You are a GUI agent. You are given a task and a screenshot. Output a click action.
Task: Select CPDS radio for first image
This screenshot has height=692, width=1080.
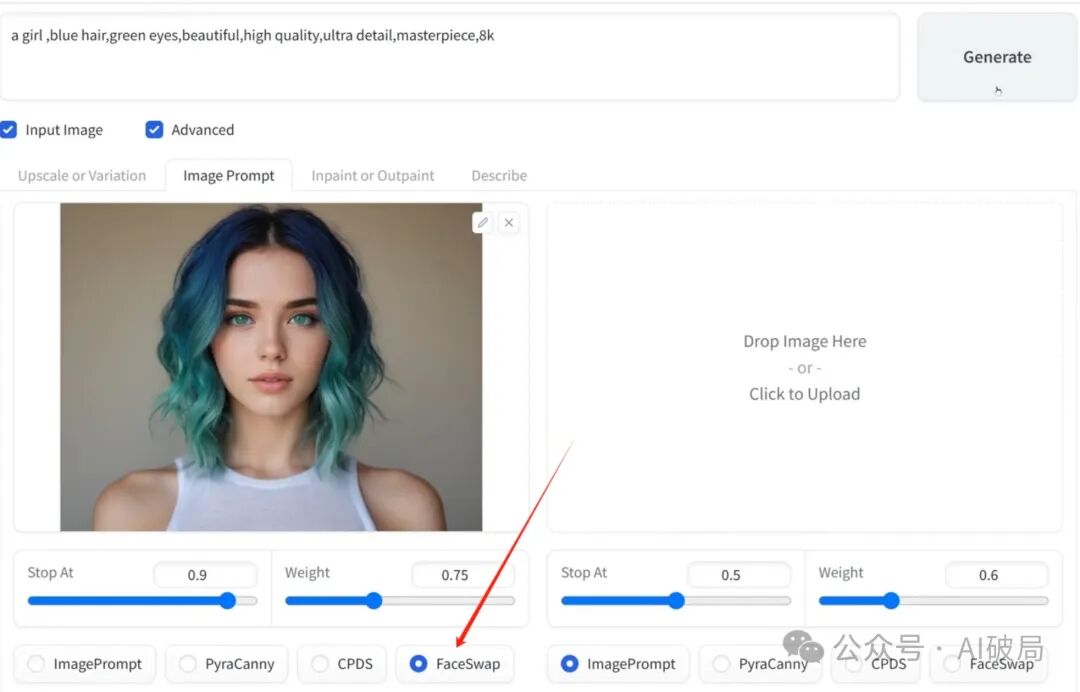tap(320, 664)
